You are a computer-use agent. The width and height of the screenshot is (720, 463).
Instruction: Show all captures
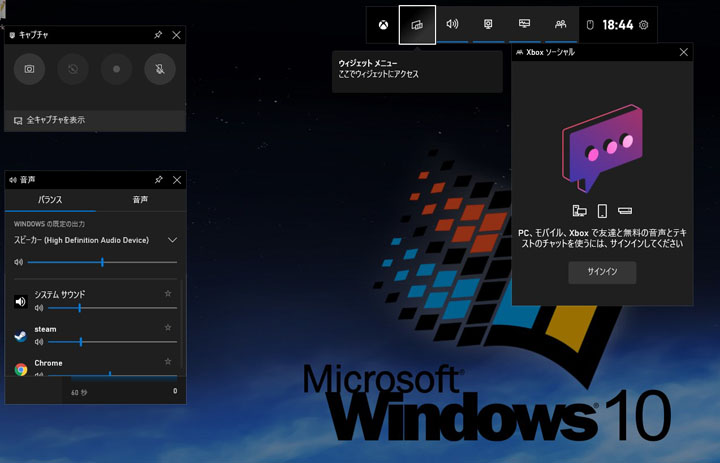(95, 120)
